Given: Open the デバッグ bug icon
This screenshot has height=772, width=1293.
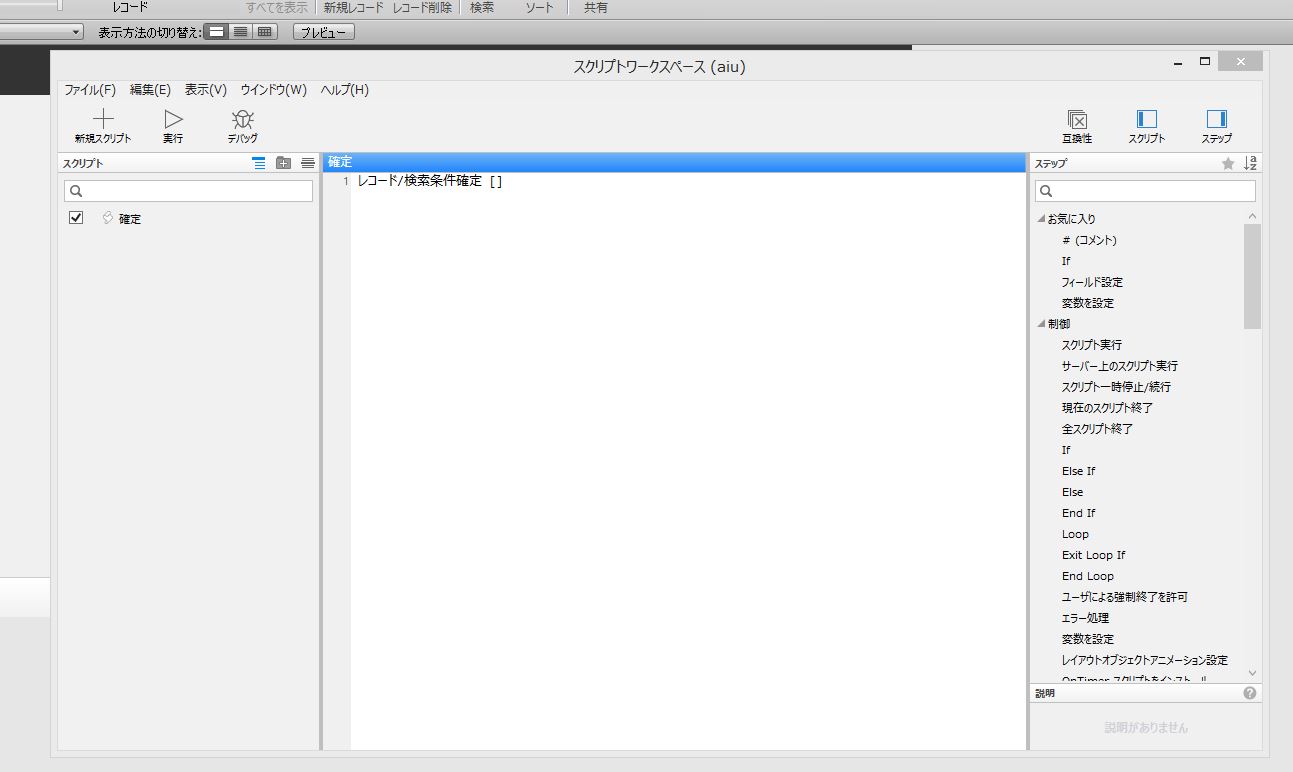Looking at the screenshot, I should [242, 119].
